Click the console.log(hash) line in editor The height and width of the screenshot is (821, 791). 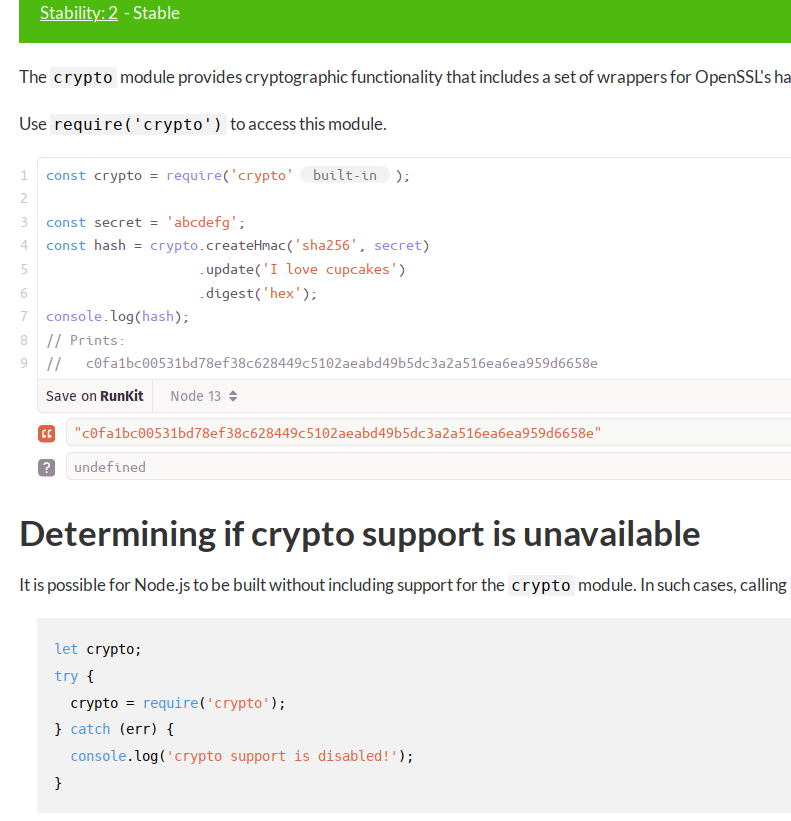[117, 317]
